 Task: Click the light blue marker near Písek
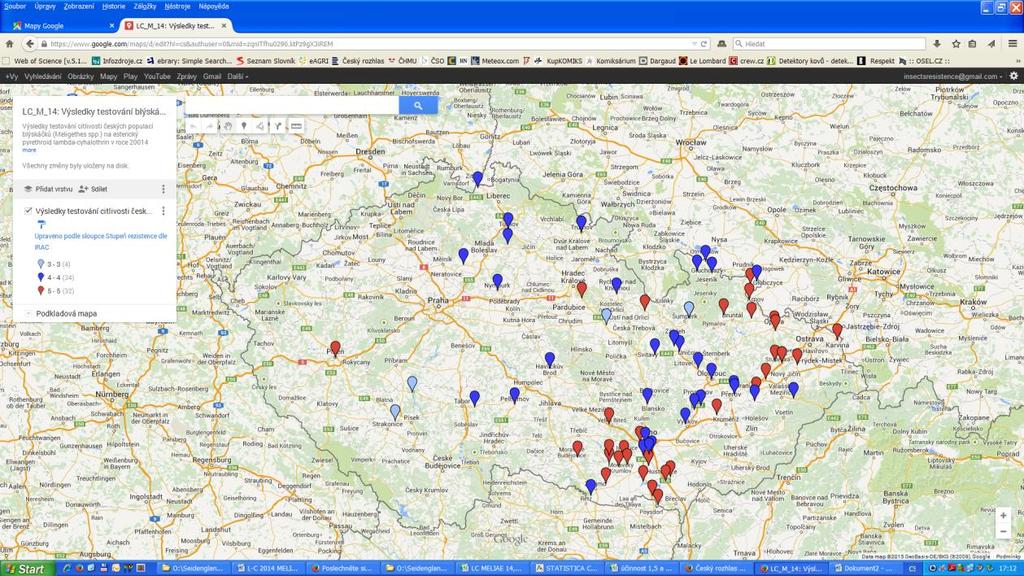[x=394, y=411]
